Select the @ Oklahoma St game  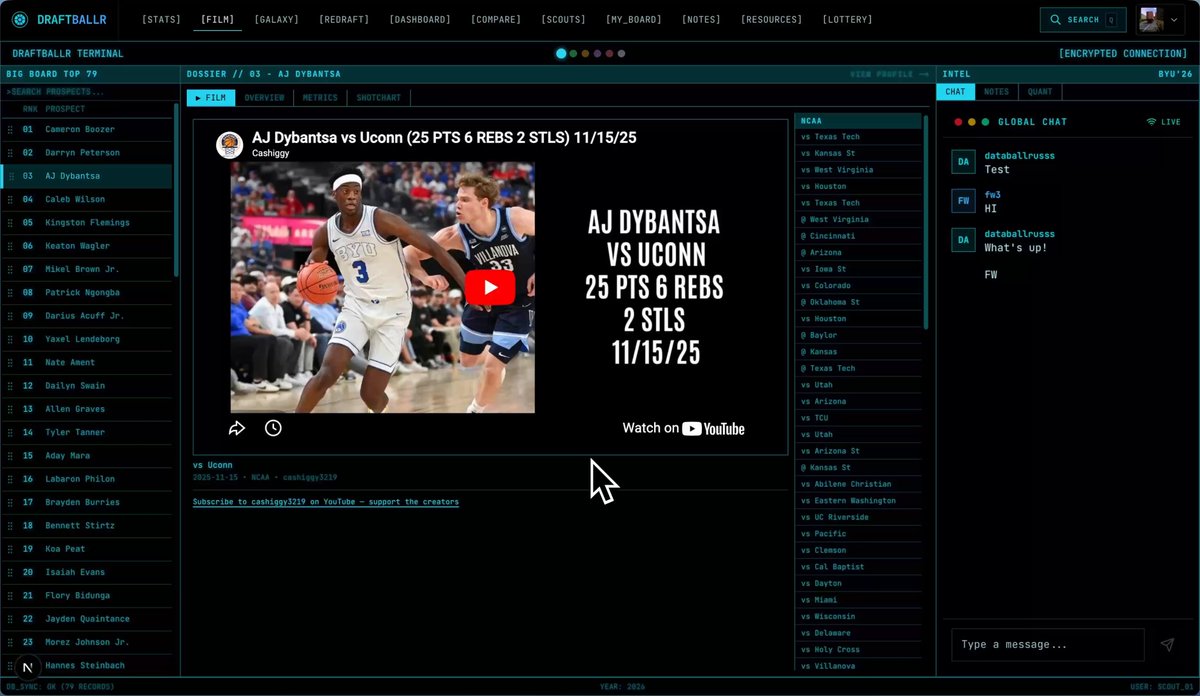[x=858, y=302]
